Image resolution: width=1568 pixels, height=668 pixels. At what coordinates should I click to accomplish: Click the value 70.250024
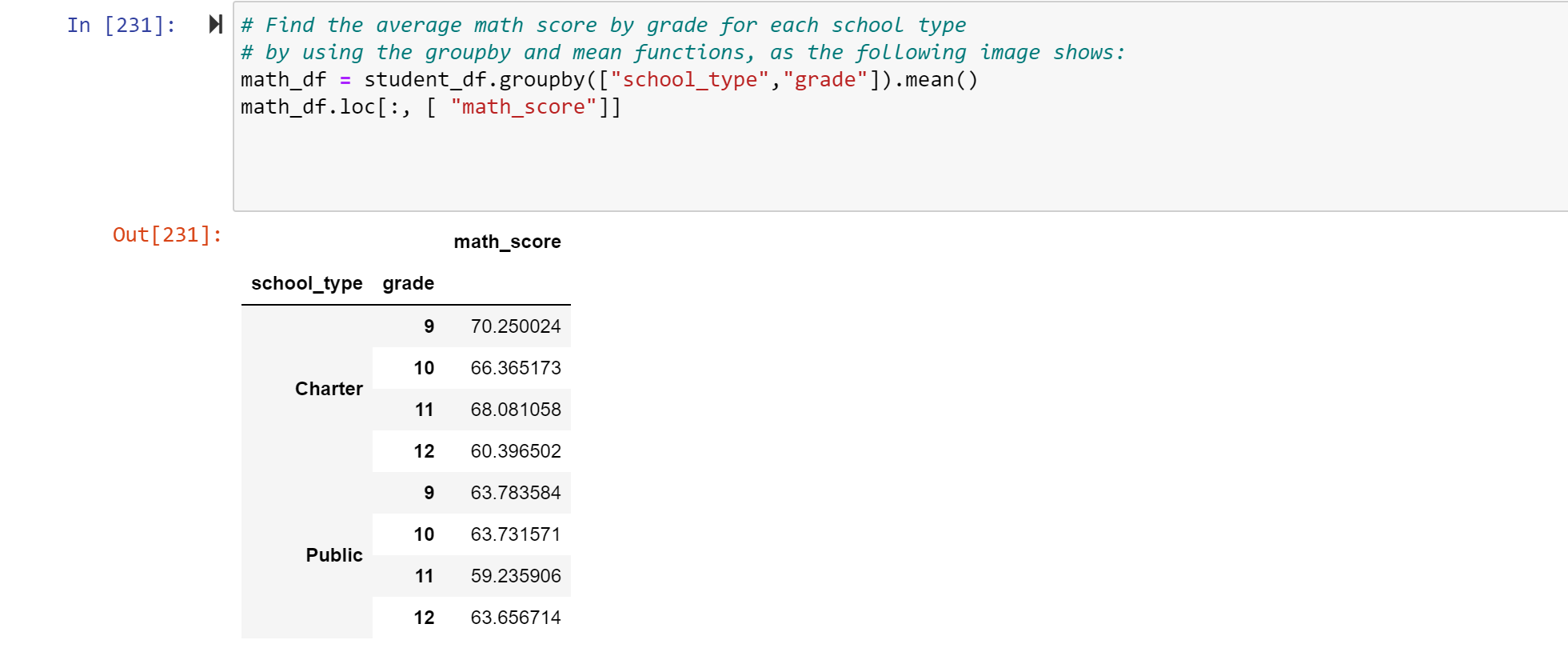pos(516,326)
